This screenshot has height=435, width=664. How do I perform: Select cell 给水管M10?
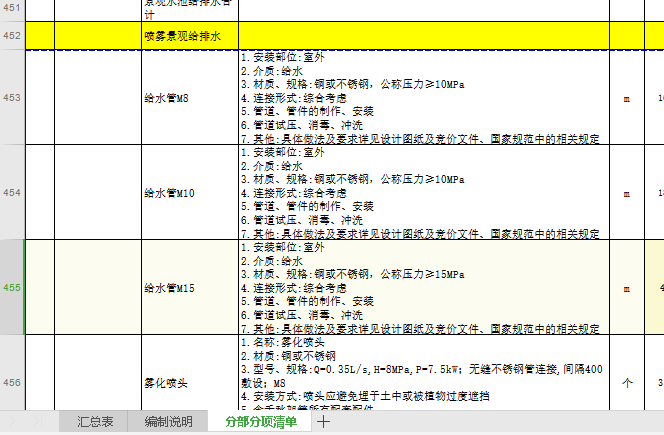tap(190, 192)
